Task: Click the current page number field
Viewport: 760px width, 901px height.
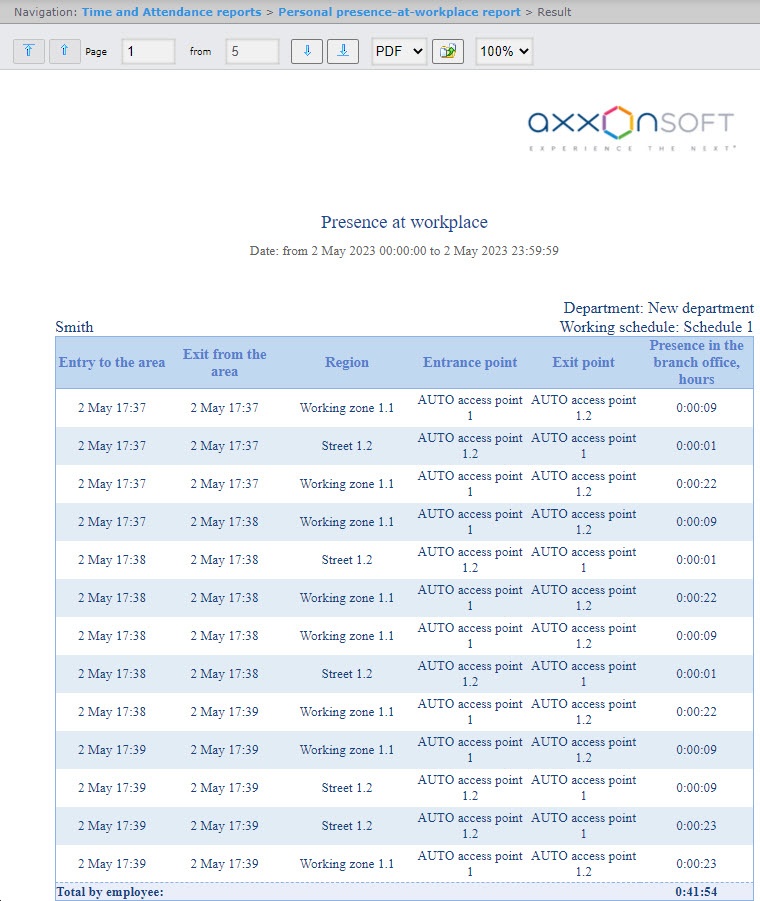Action: 148,51
